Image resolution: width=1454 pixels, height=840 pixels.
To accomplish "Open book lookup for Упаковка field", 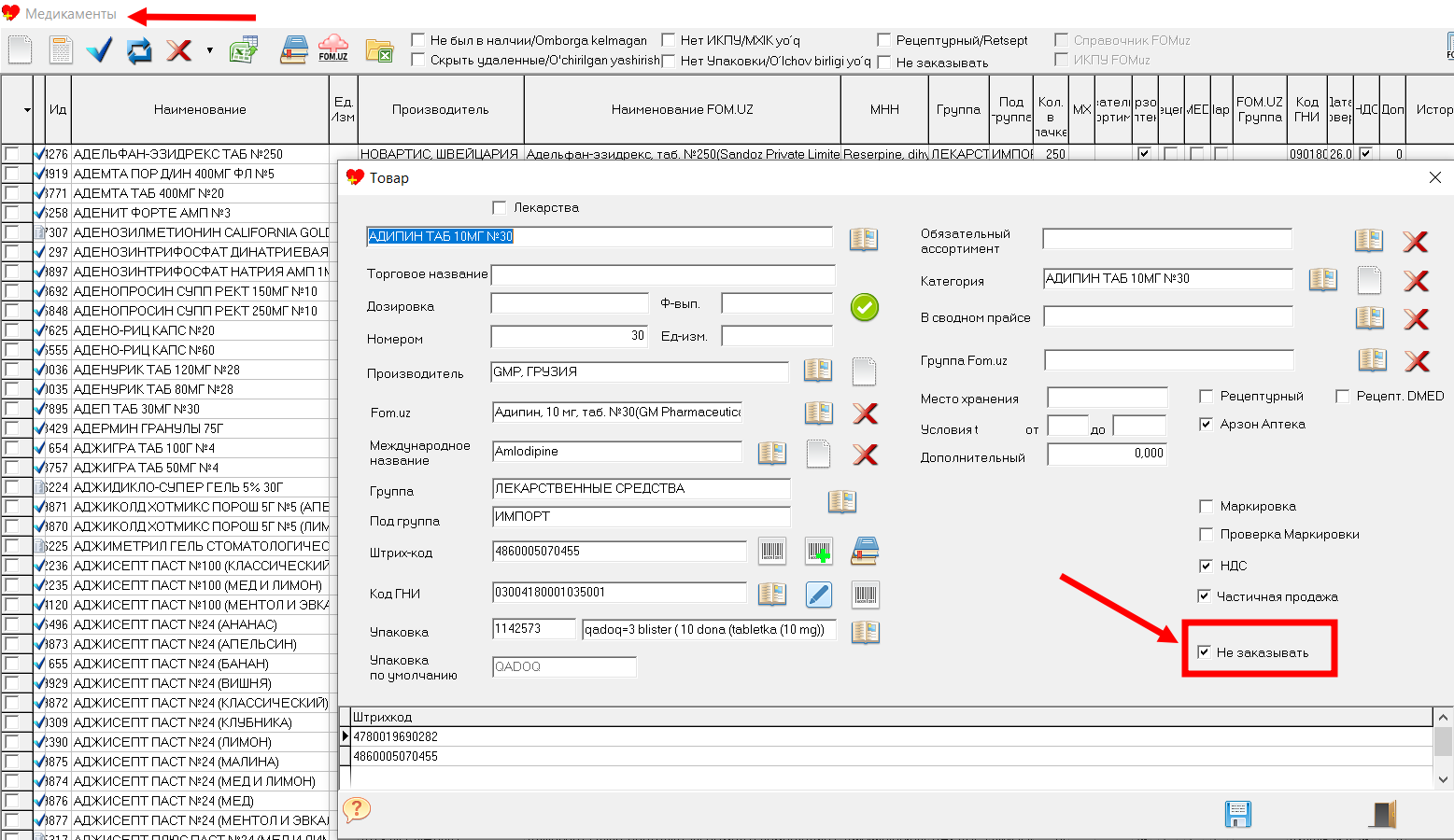I will (866, 632).
